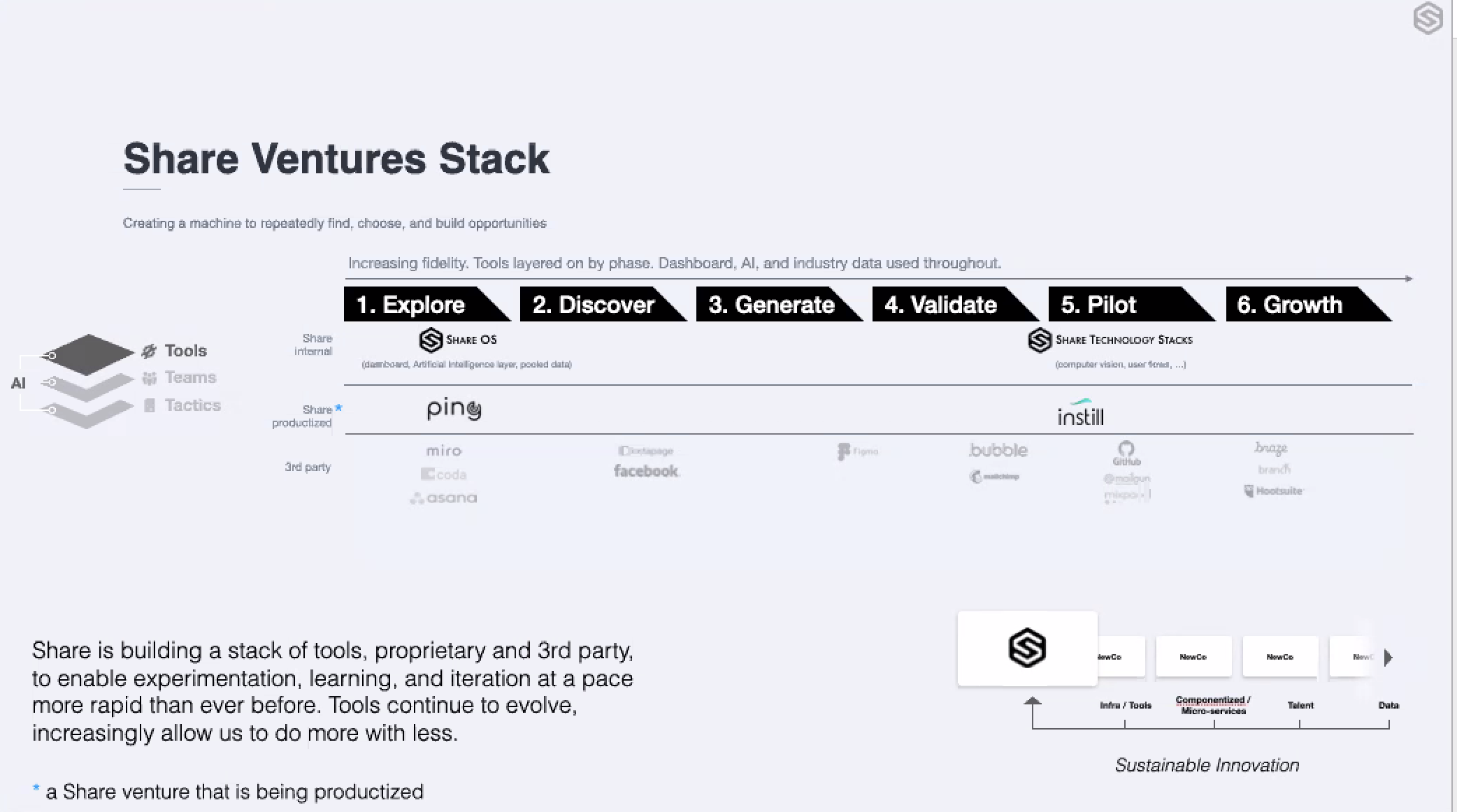Click the large Share logo card
Image resolution: width=1457 pixels, height=812 pixels.
tap(1027, 648)
